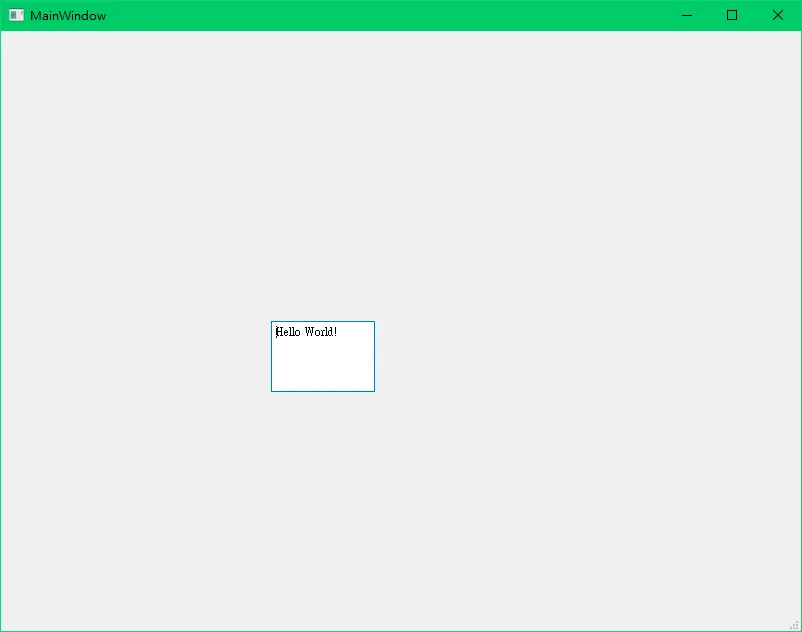802x632 pixels.
Task: Click the empty gray area below text box
Action: 322,500
